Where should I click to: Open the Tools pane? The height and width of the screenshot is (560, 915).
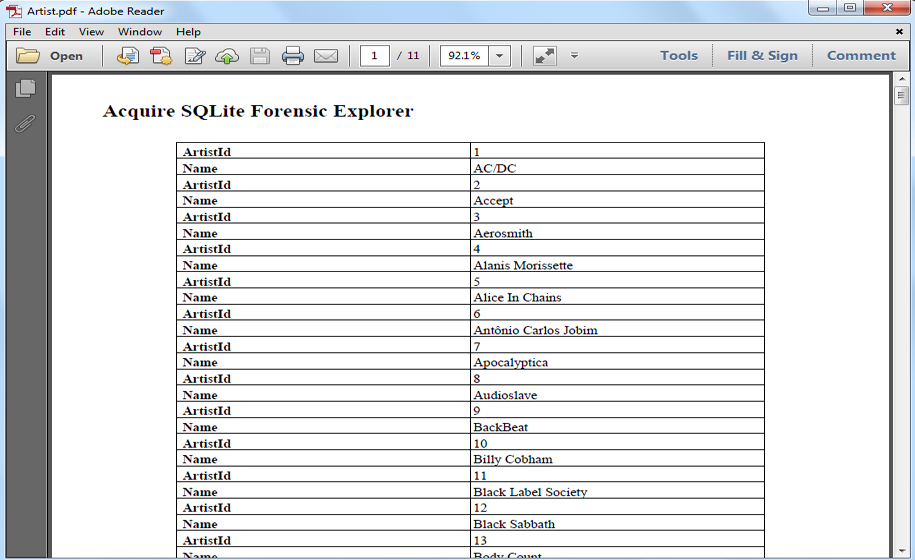(x=679, y=55)
